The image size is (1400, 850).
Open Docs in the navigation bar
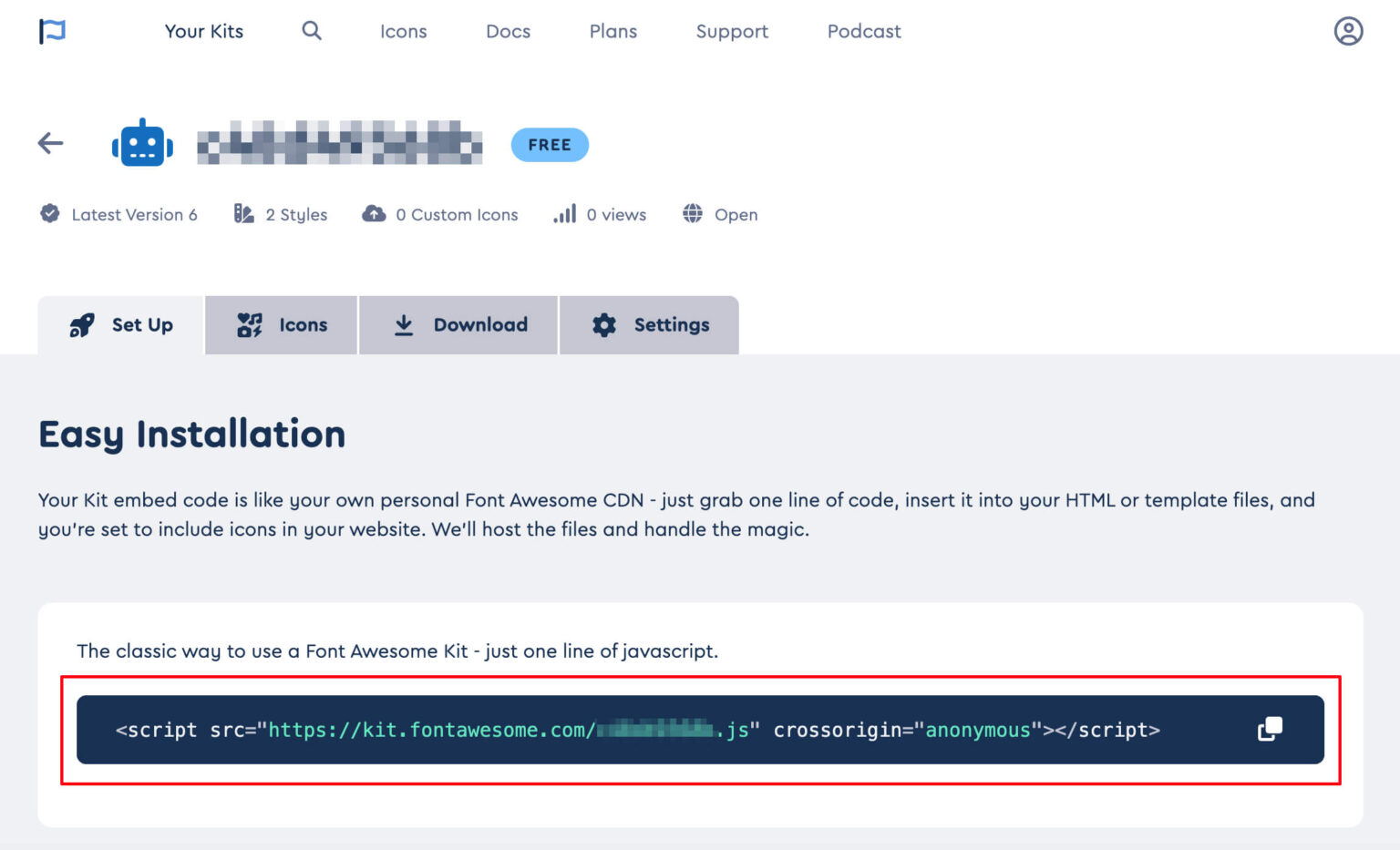pyautogui.click(x=508, y=31)
